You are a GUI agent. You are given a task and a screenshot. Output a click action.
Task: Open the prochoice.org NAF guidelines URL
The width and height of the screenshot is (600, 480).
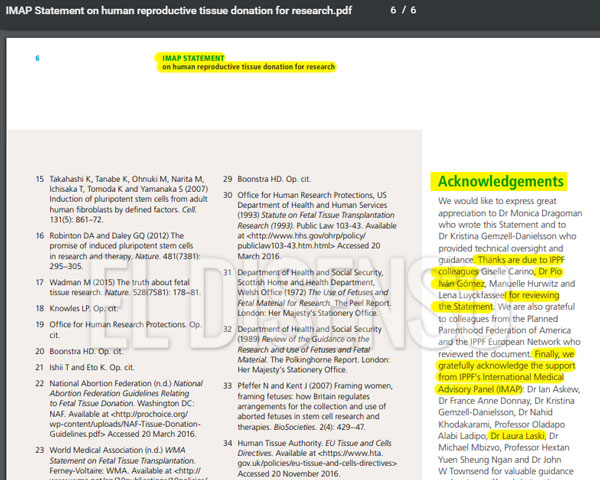(125, 424)
